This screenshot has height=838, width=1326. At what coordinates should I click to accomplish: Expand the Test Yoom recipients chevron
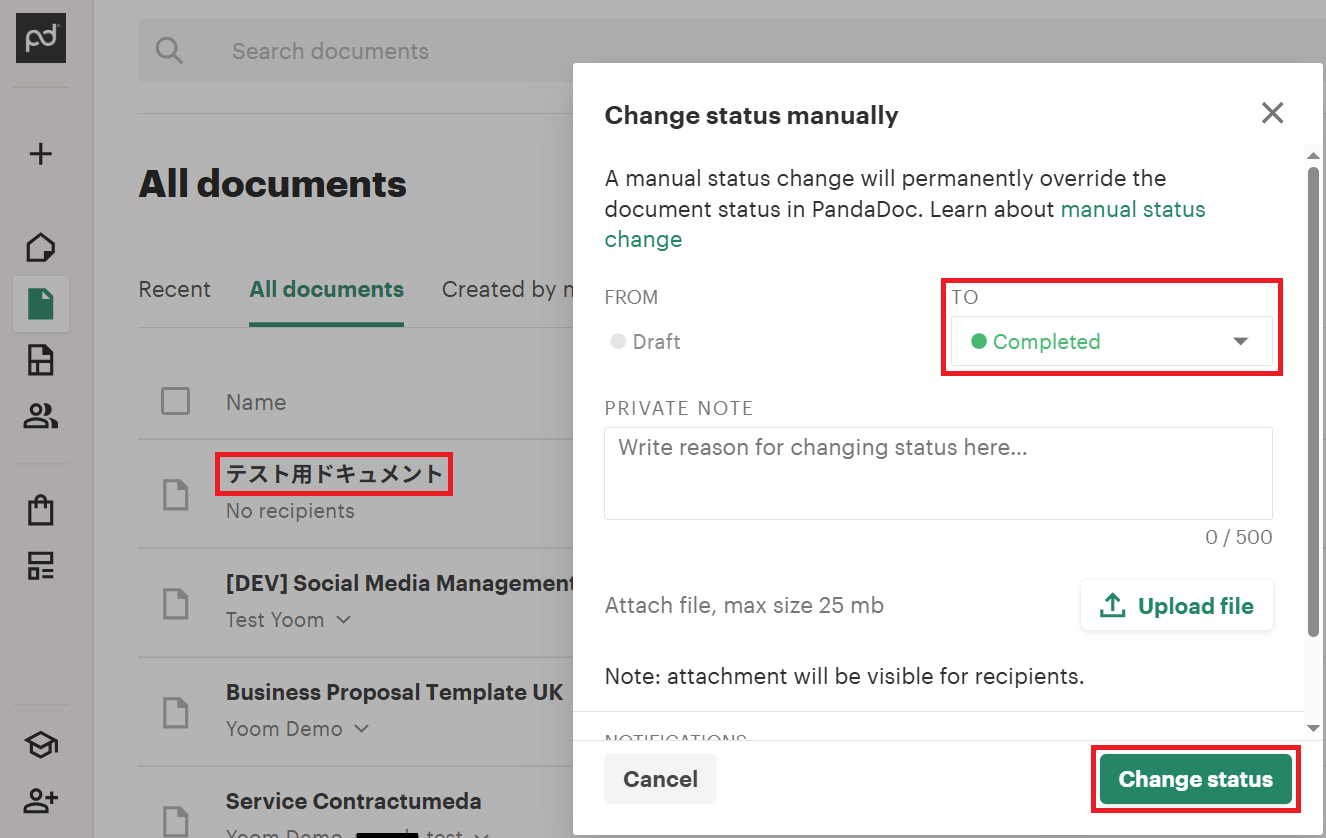[344, 620]
